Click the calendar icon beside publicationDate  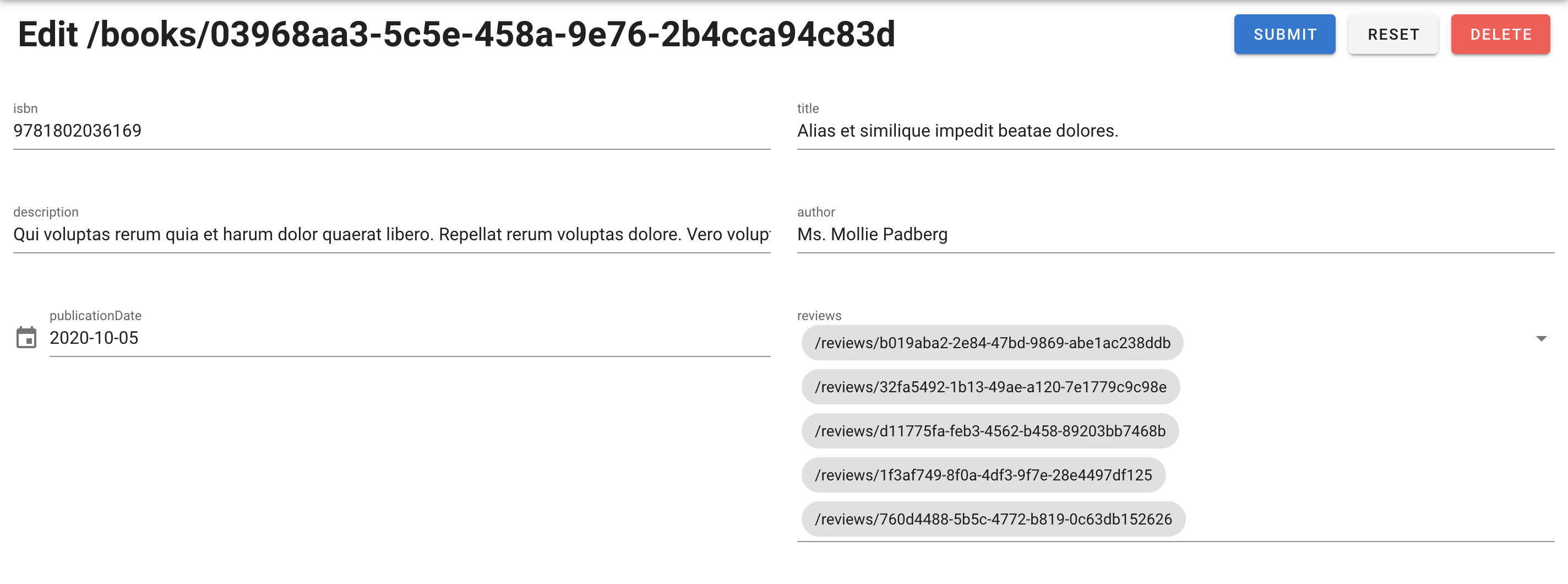(26, 337)
